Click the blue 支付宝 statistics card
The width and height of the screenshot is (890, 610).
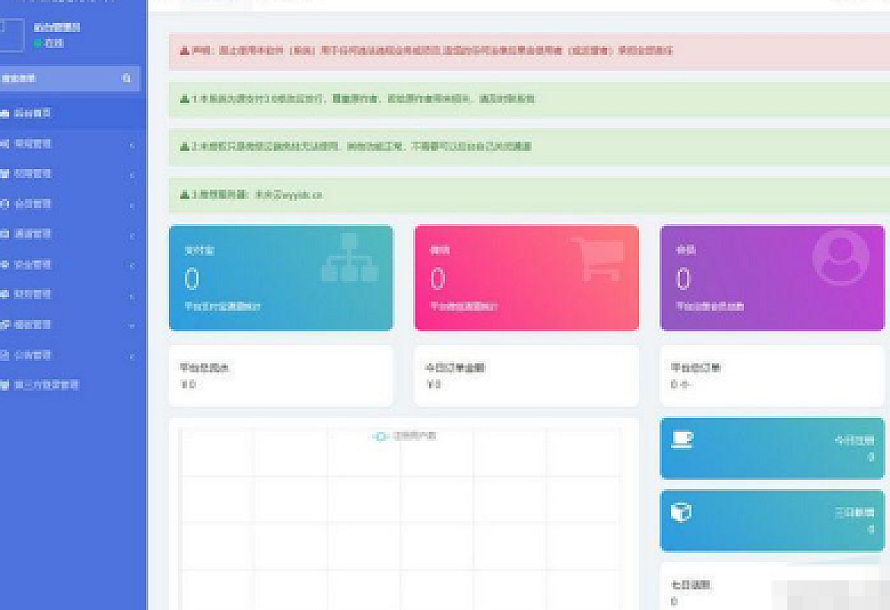[x=280, y=278]
